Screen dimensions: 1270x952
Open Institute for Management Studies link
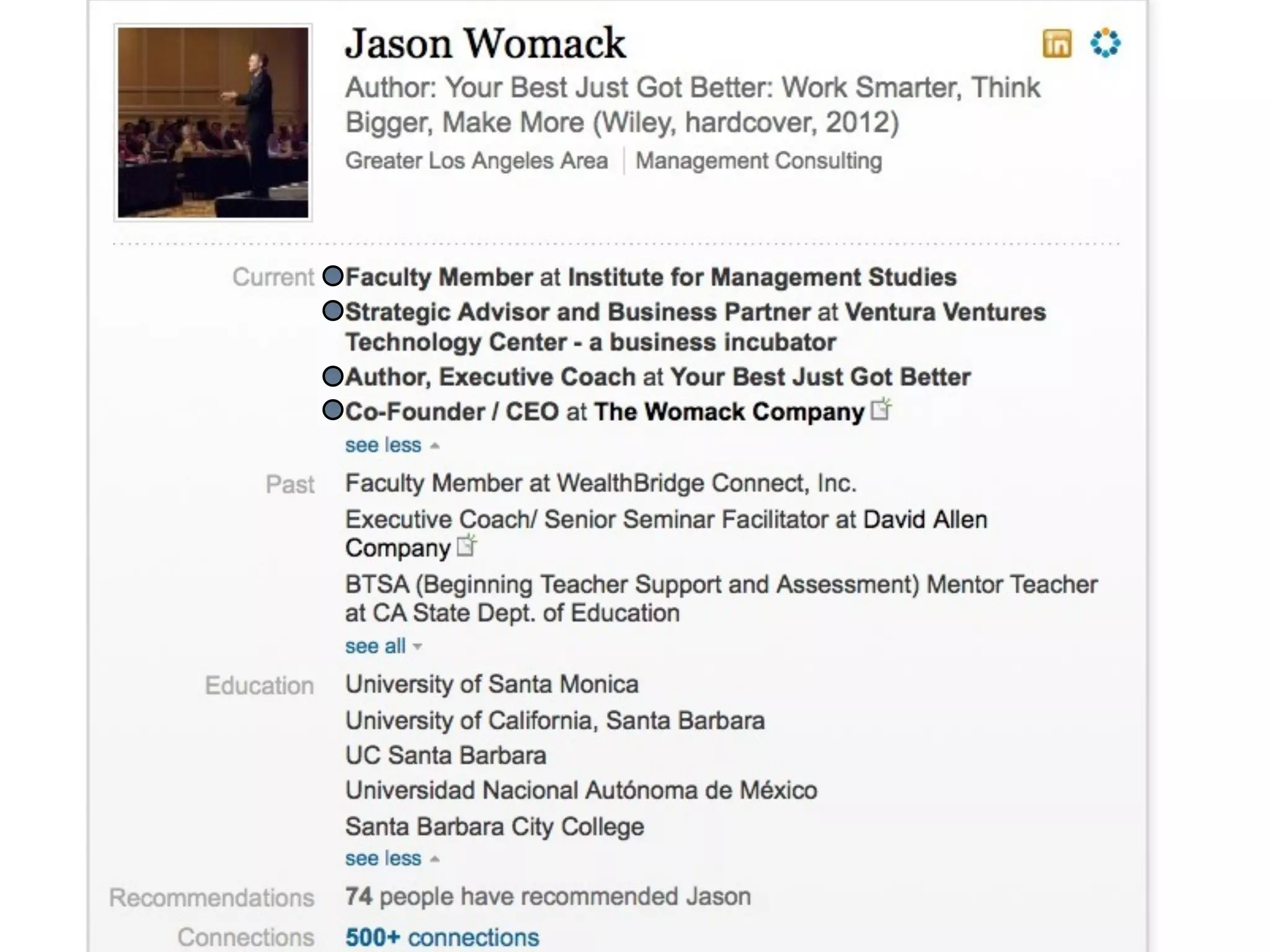coord(762,277)
